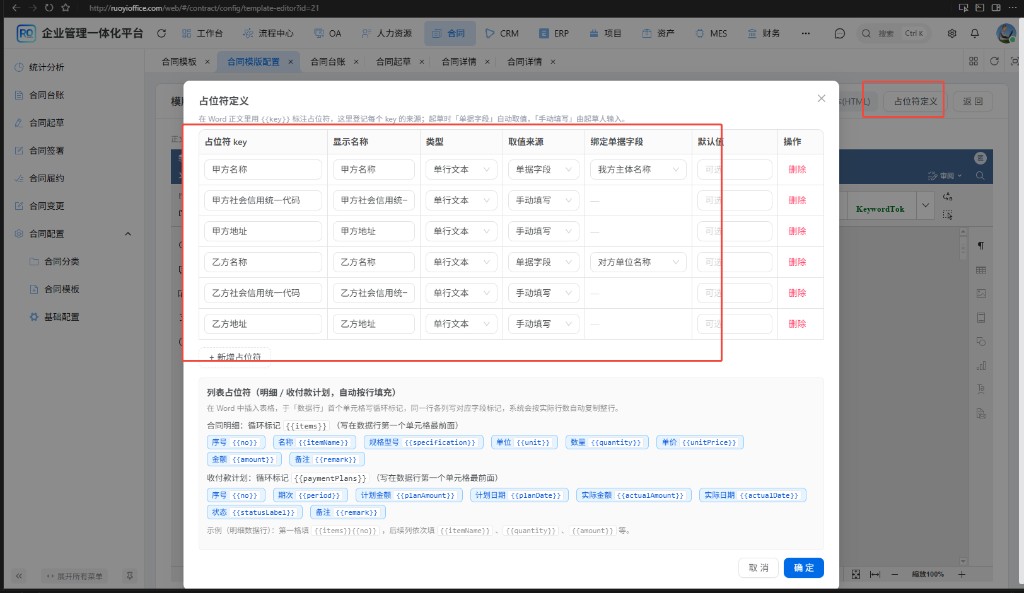
Task: Click the zoom-out minus icon at bottom
Action: (895, 574)
